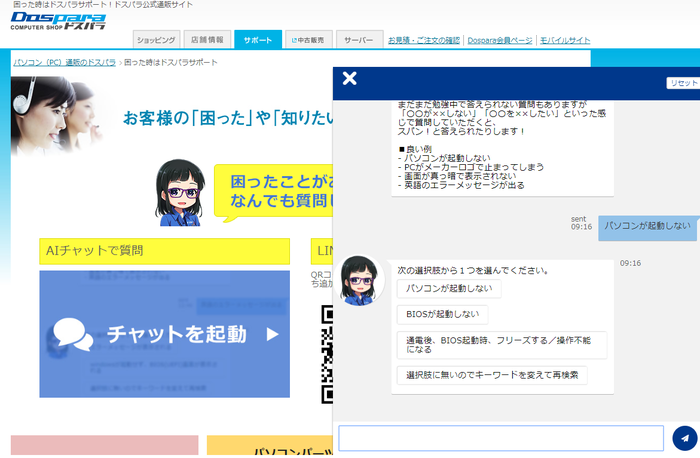This screenshot has height=458, width=700.
Task: Choose option 通電後、BIOS起動時、フリーズする
Action: point(502,345)
